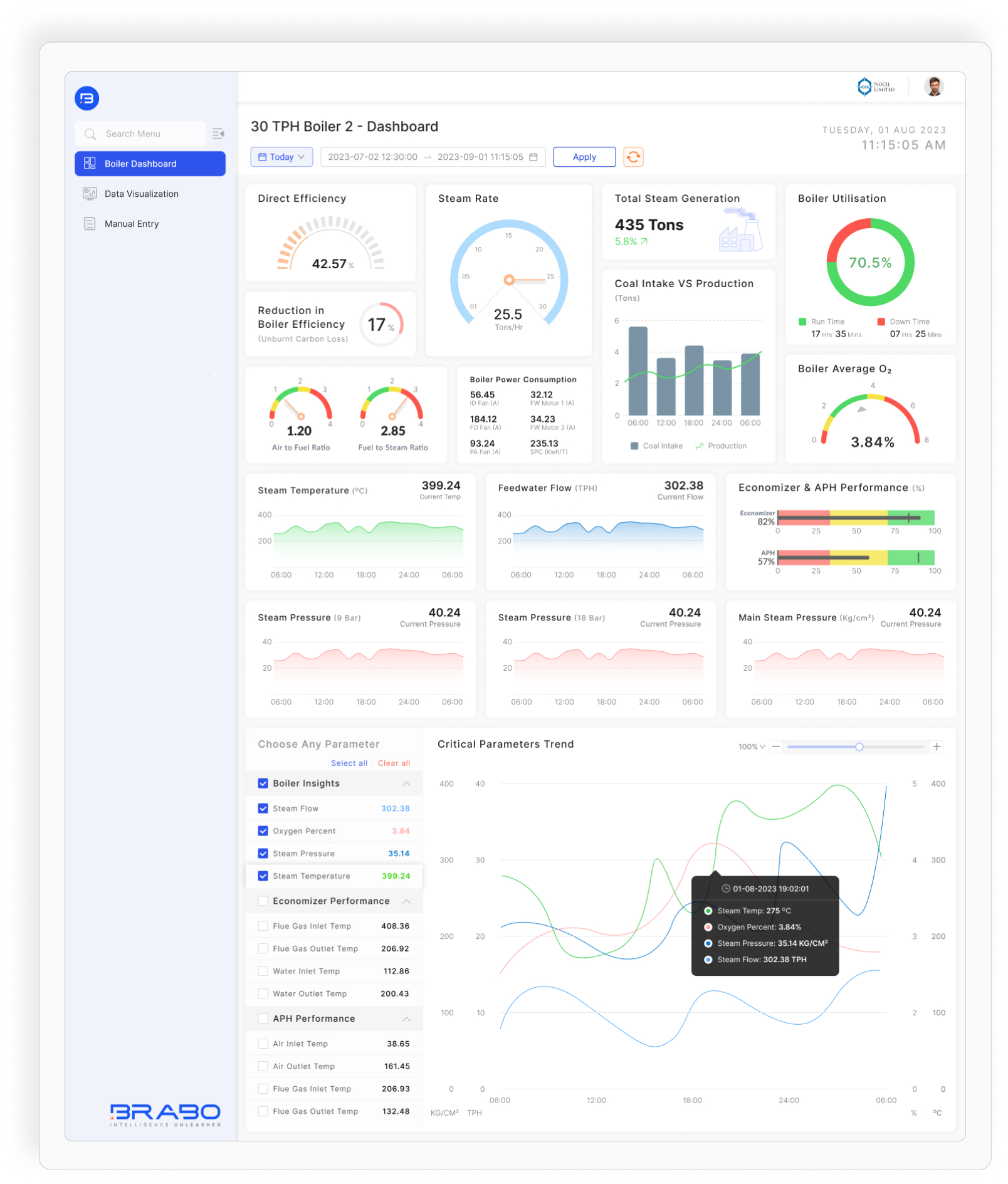The width and height of the screenshot is (1008, 1184).
Task: Go to Manual Entry menu item
Action: click(x=132, y=224)
